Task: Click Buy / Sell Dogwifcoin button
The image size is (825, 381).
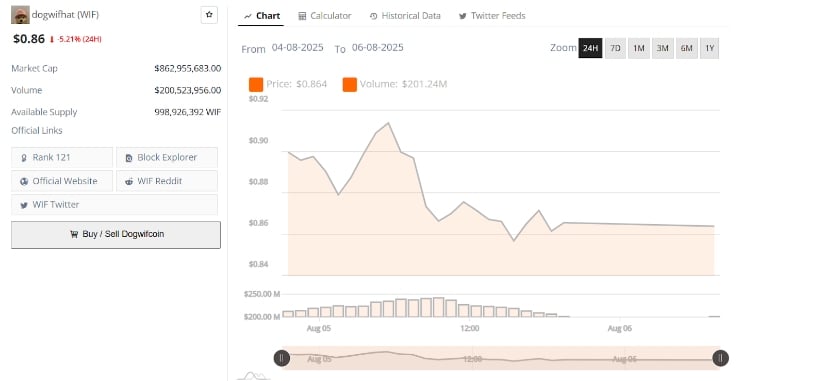Action: [x=116, y=235]
